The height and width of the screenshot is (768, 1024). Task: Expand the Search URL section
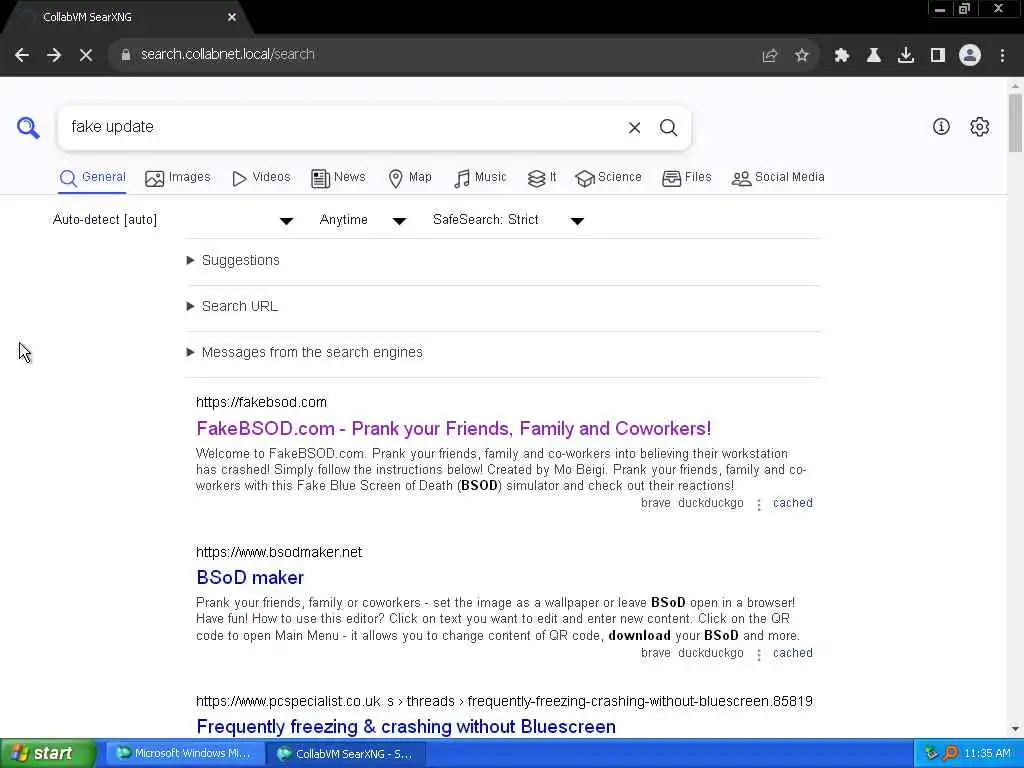(x=232, y=306)
